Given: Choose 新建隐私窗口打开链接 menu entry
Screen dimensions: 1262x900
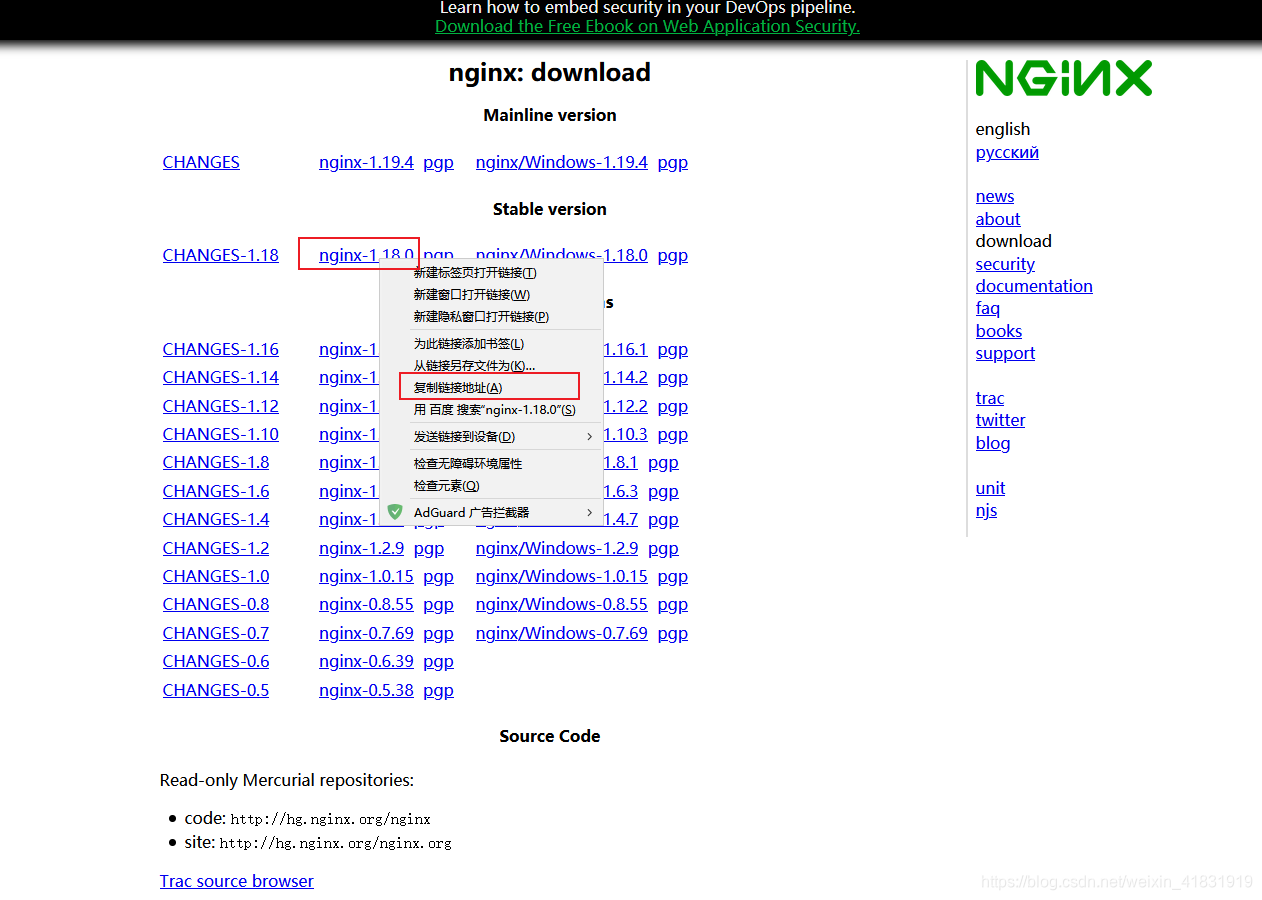Looking at the screenshot, I should (481, 317).
